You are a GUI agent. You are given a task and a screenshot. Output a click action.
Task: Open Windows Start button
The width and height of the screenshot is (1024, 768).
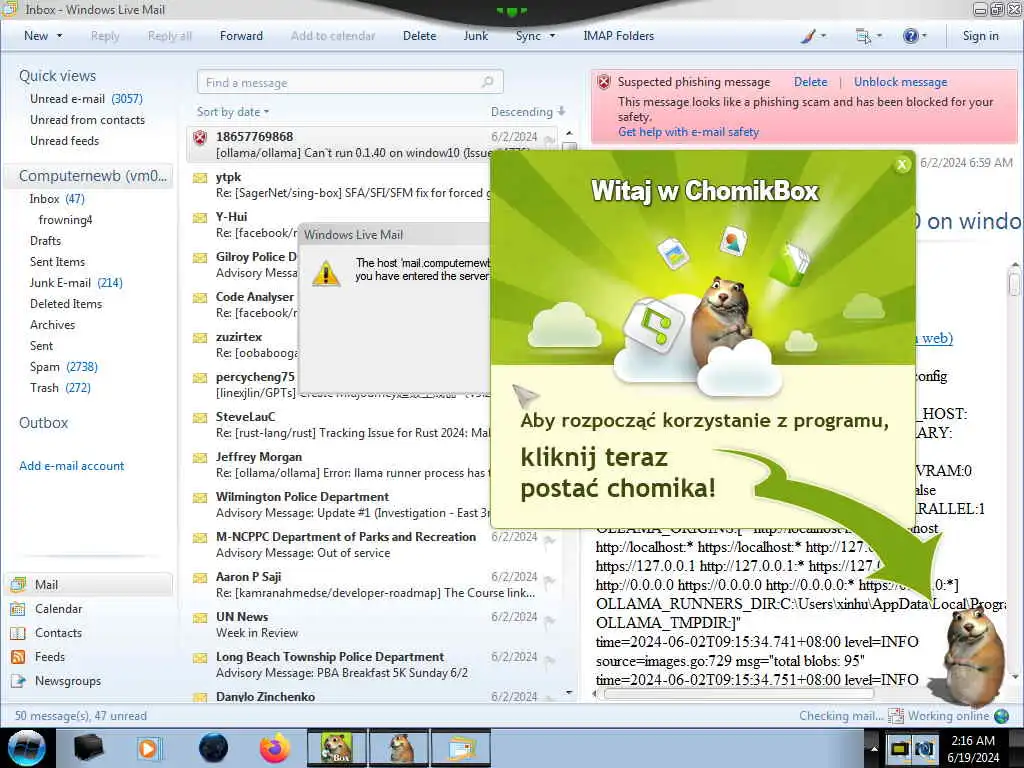pos(26,748)
